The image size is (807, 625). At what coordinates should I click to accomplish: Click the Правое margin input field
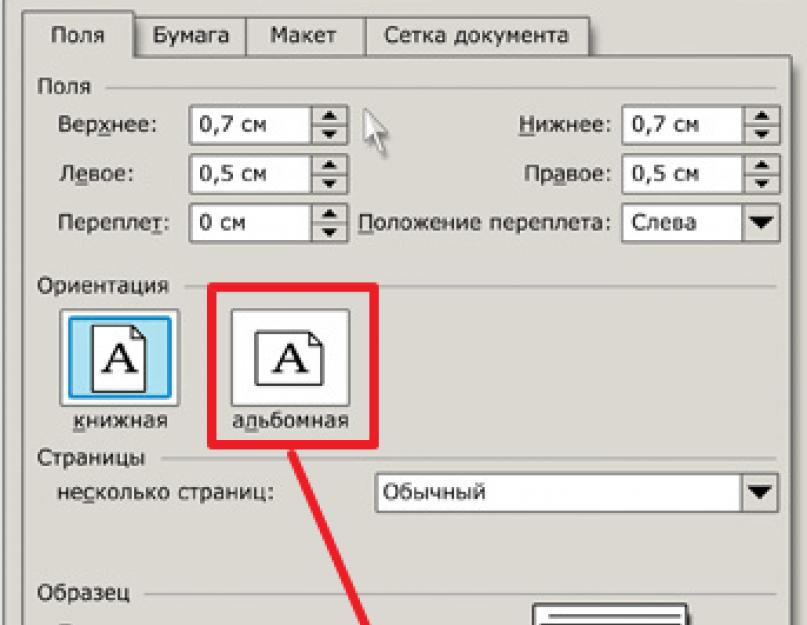(x=682, y=173)
